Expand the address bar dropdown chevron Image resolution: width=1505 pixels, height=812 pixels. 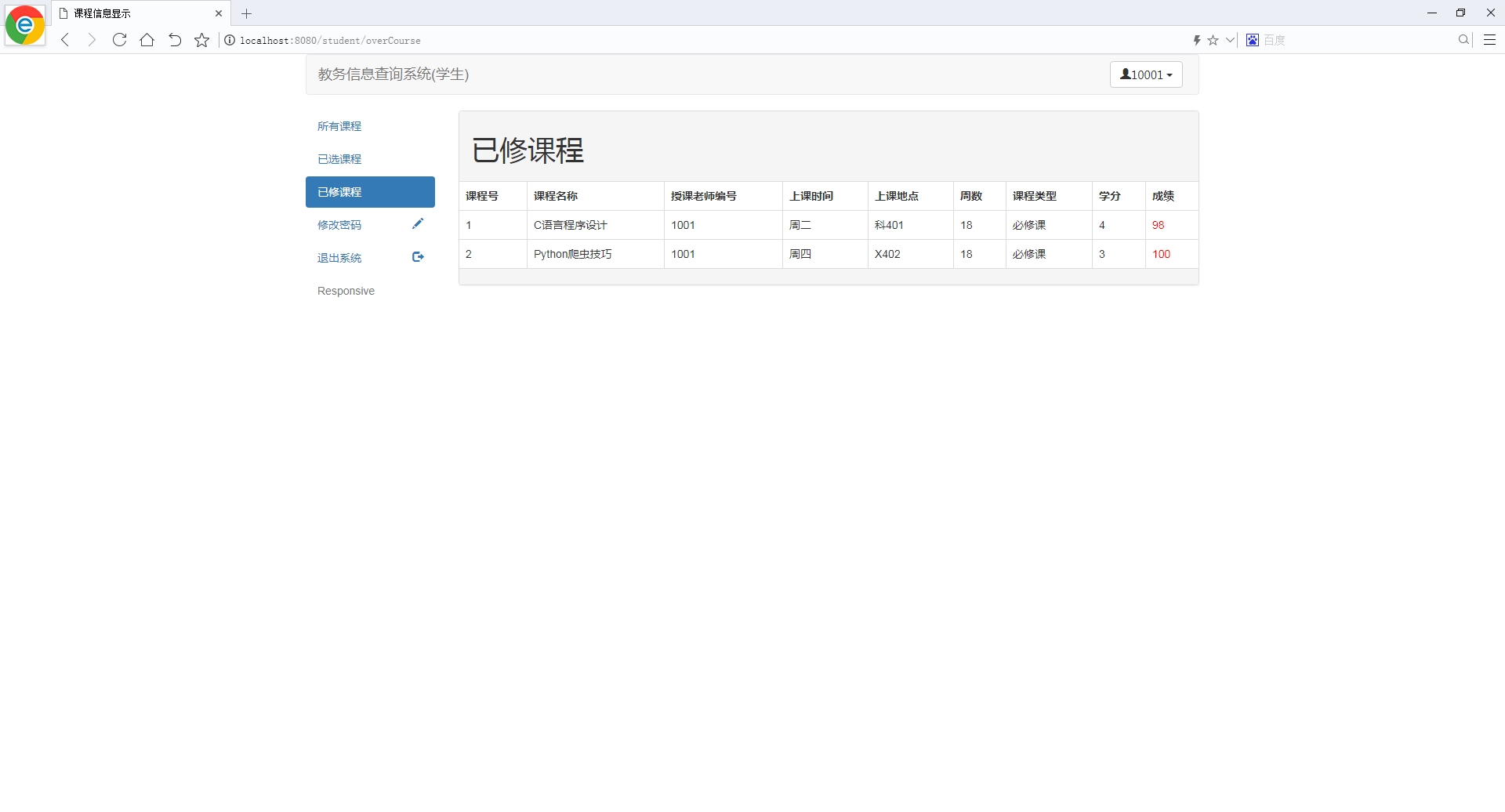point(1230,40)
